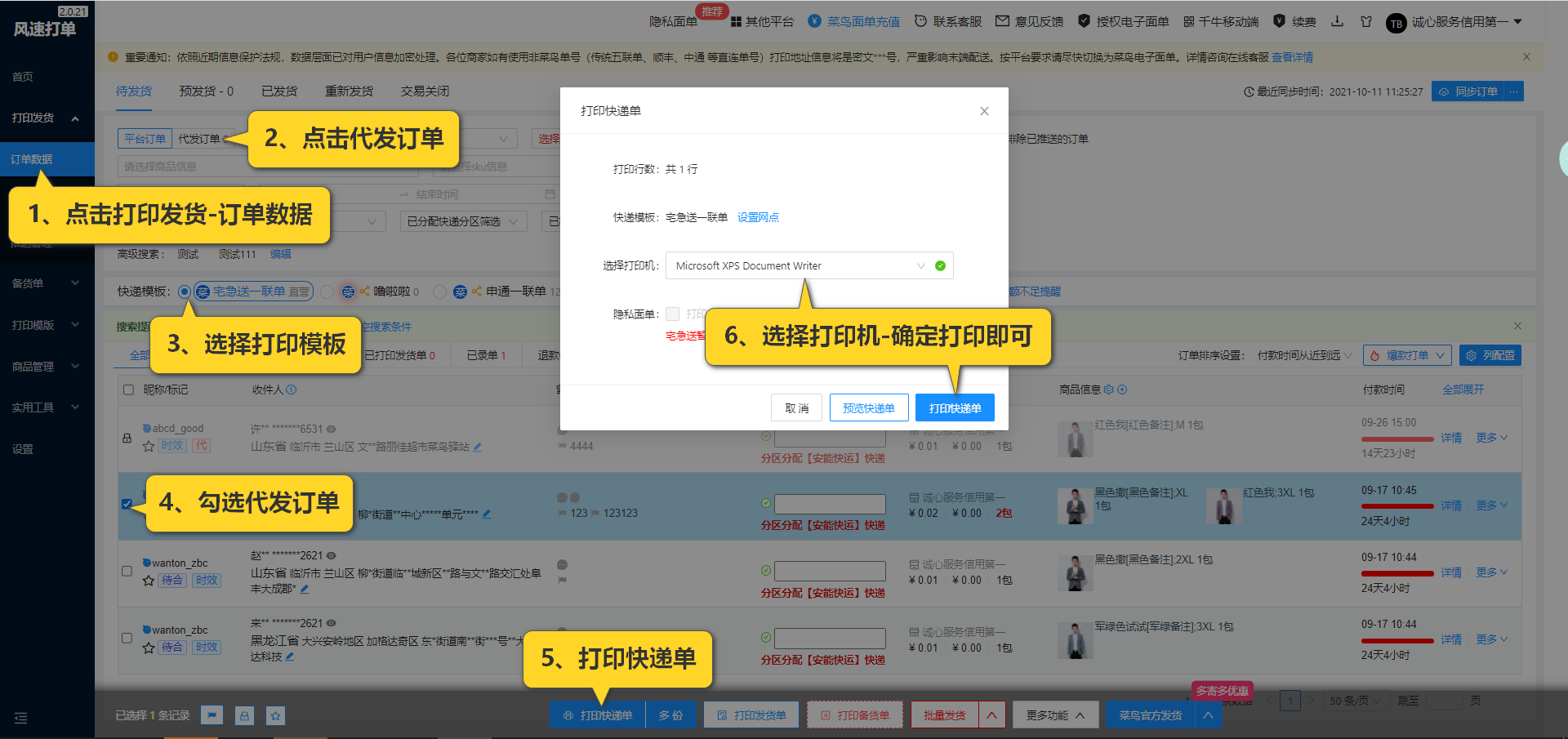The width and height of the screenshot is (1568, 739).
Task: Click the TB account avatar
Action: (x=1396, y=24)
